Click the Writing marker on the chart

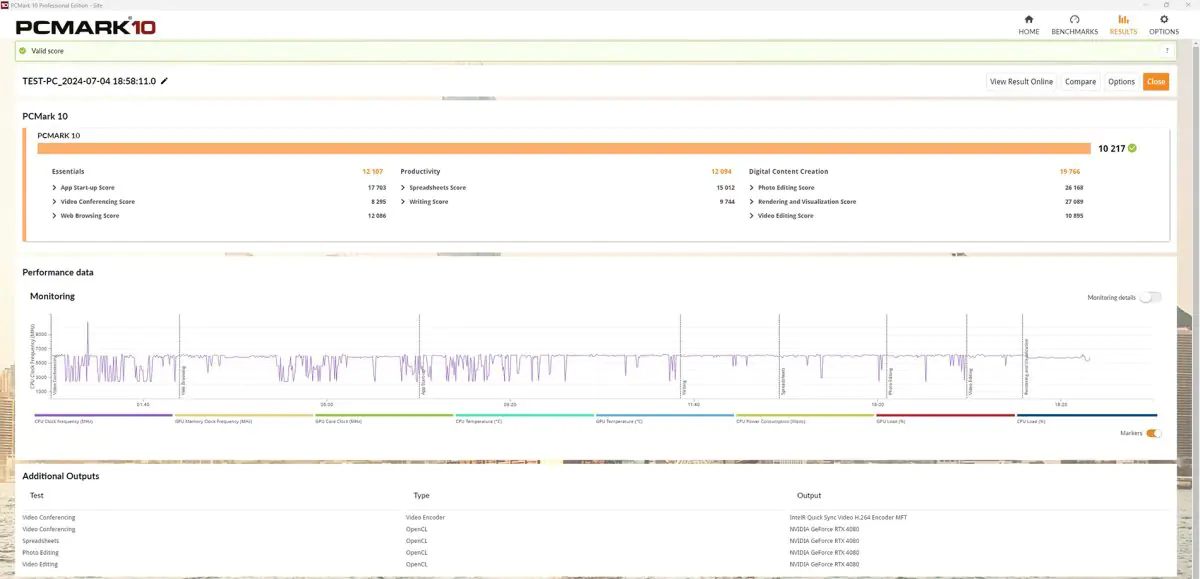[684, 387]
